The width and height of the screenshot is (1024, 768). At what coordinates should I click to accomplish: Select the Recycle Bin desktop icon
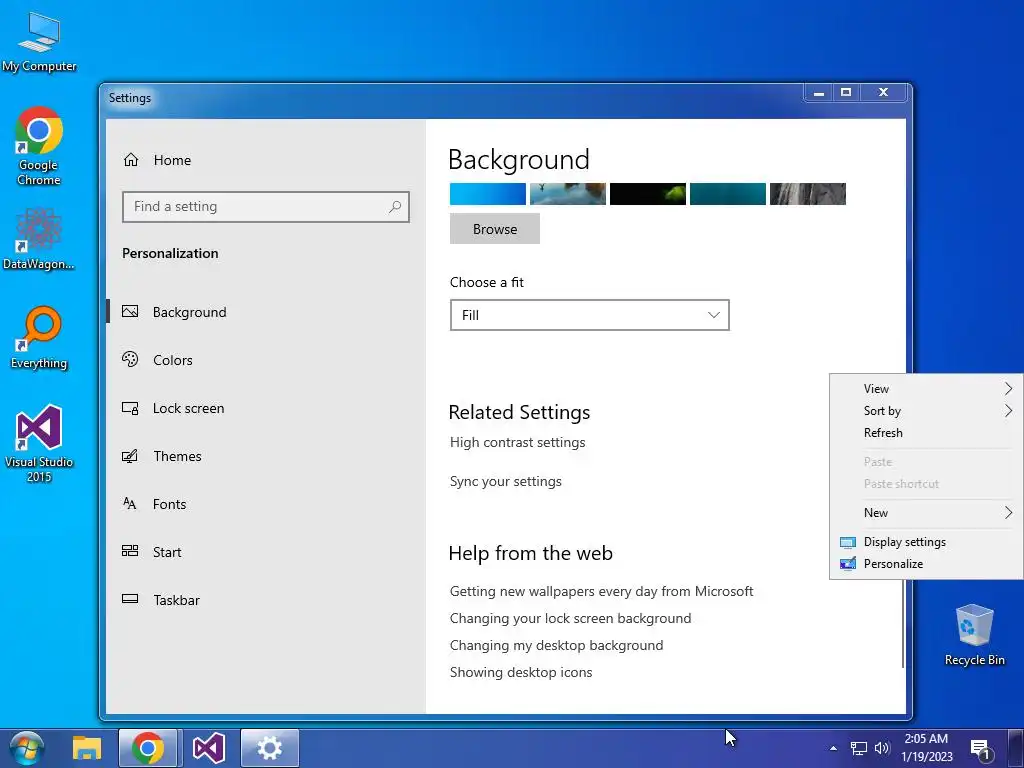click(x=974, y=635)
